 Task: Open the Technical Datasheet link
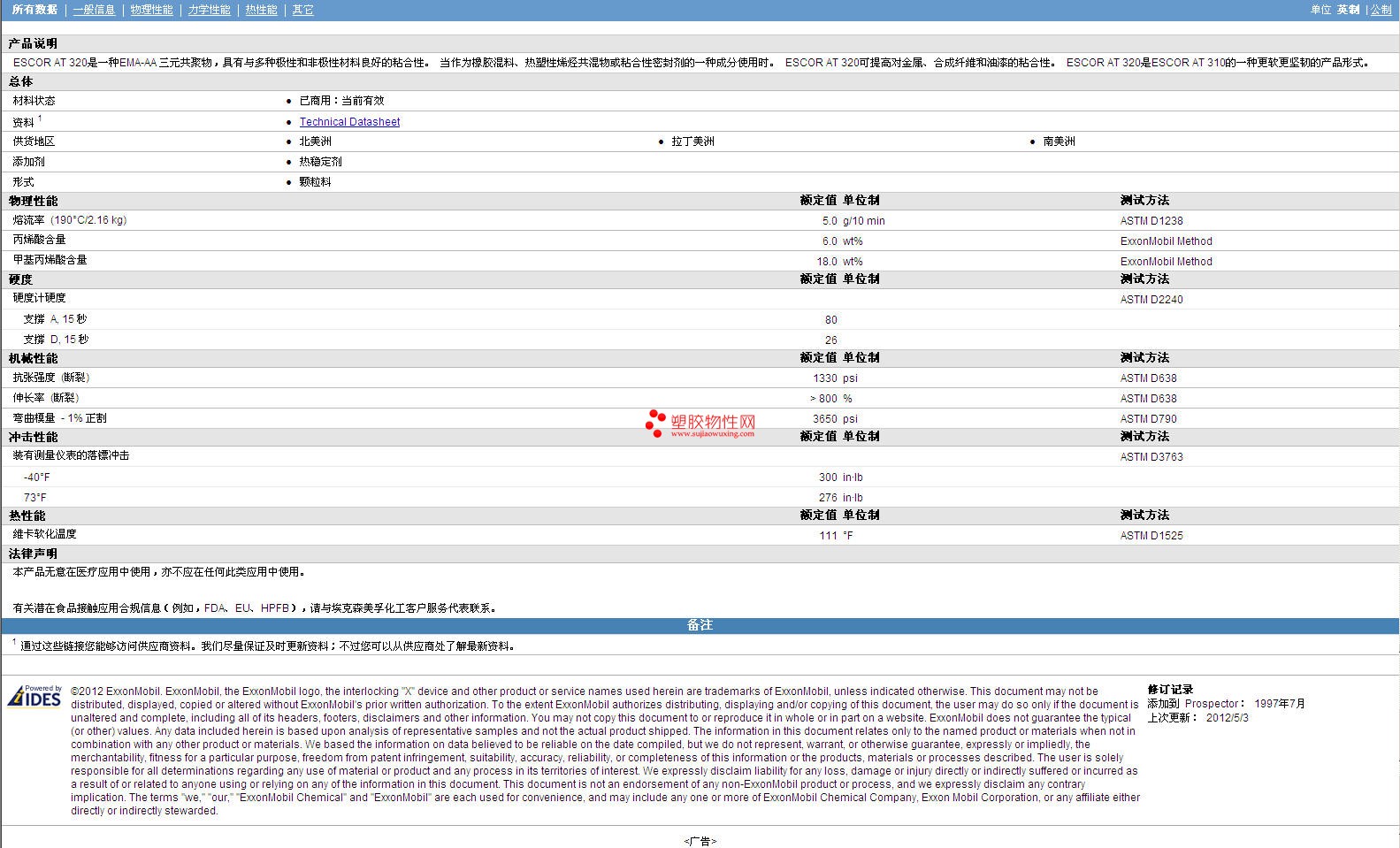click(x=349, y=122)
